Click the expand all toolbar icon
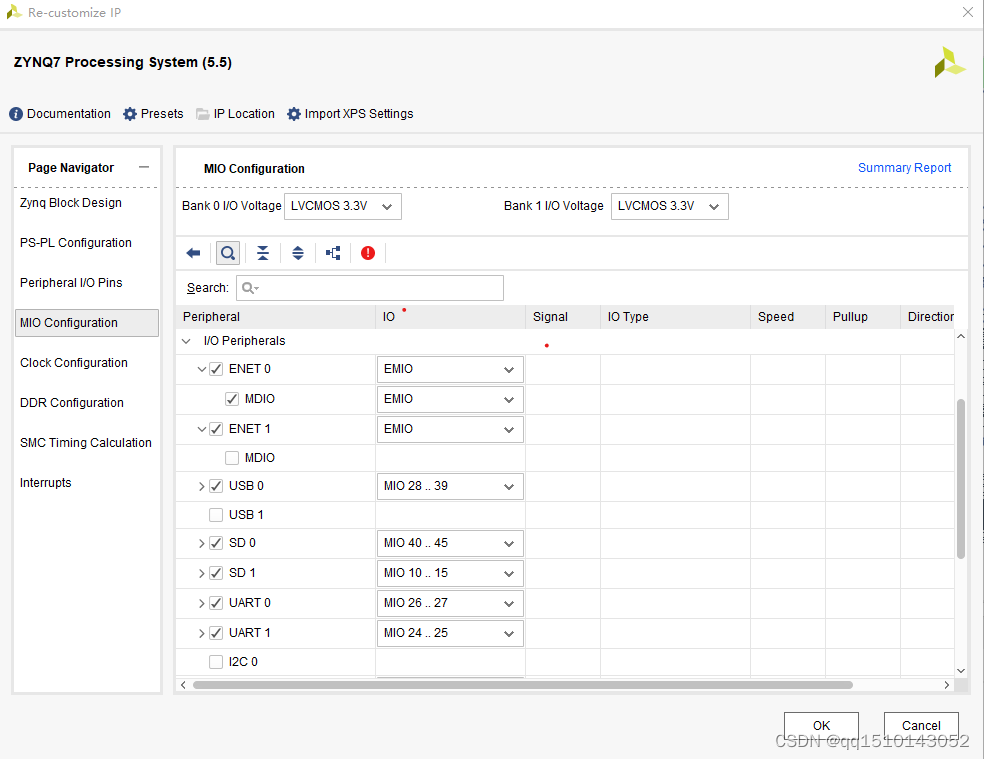This screenshot has height=759, width=984. pyautogui.click(x=298, y=253)
